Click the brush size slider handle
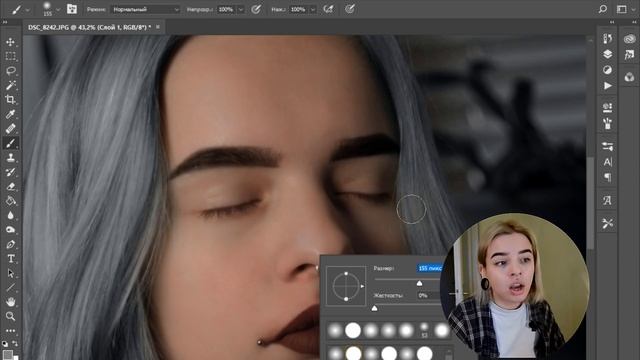Viewport: 640px width, 360px height. pos(419,283)
